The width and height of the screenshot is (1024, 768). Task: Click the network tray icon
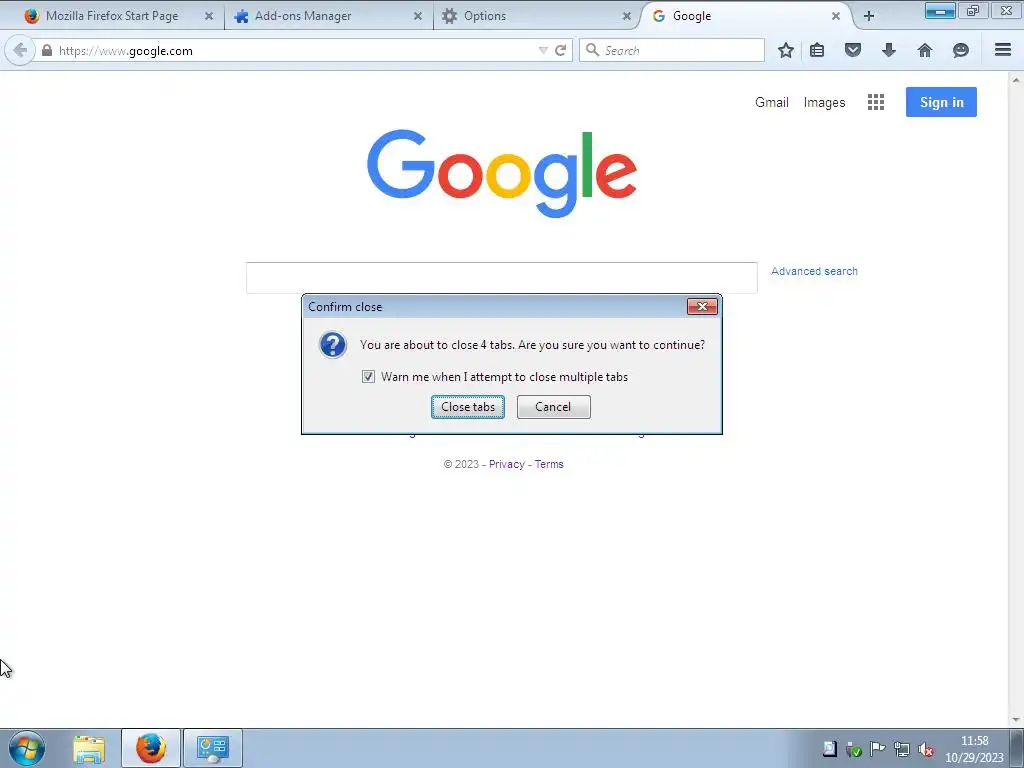click(902, 750)
